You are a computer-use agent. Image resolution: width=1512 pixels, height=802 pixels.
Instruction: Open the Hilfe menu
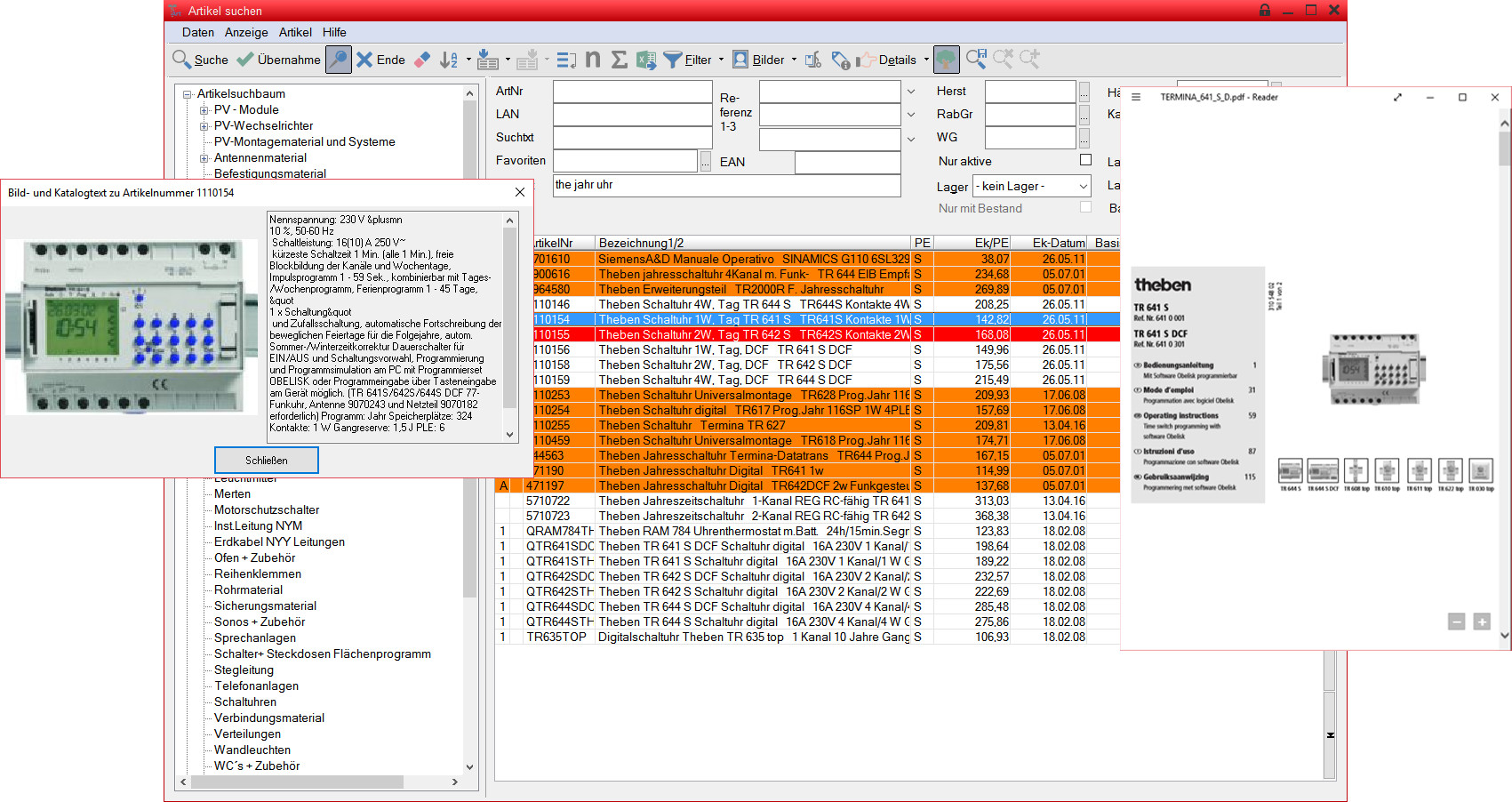pos(334,32)
